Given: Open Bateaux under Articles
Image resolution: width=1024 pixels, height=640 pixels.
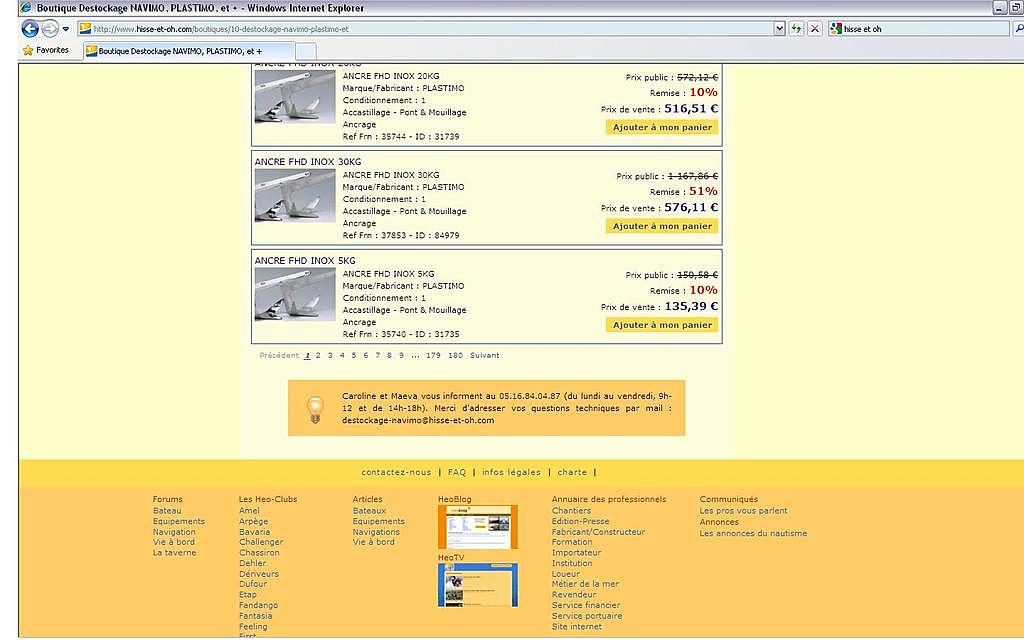Looking at the screenshot, I should click(x=370, y=511).
